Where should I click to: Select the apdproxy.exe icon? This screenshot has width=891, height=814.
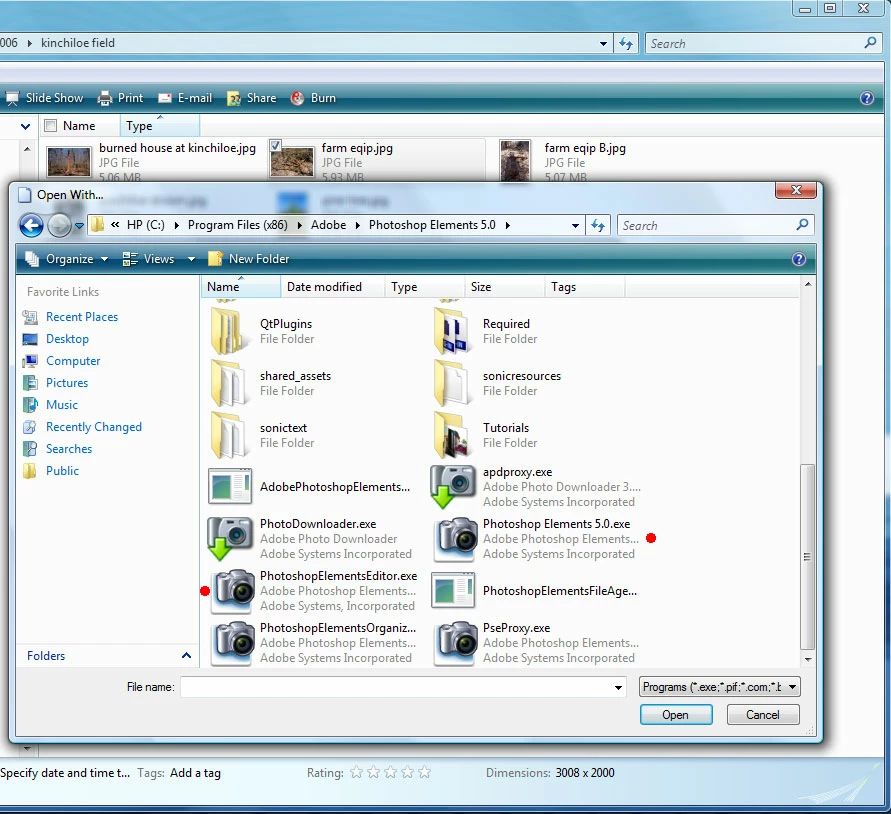[x=453, y=487]
